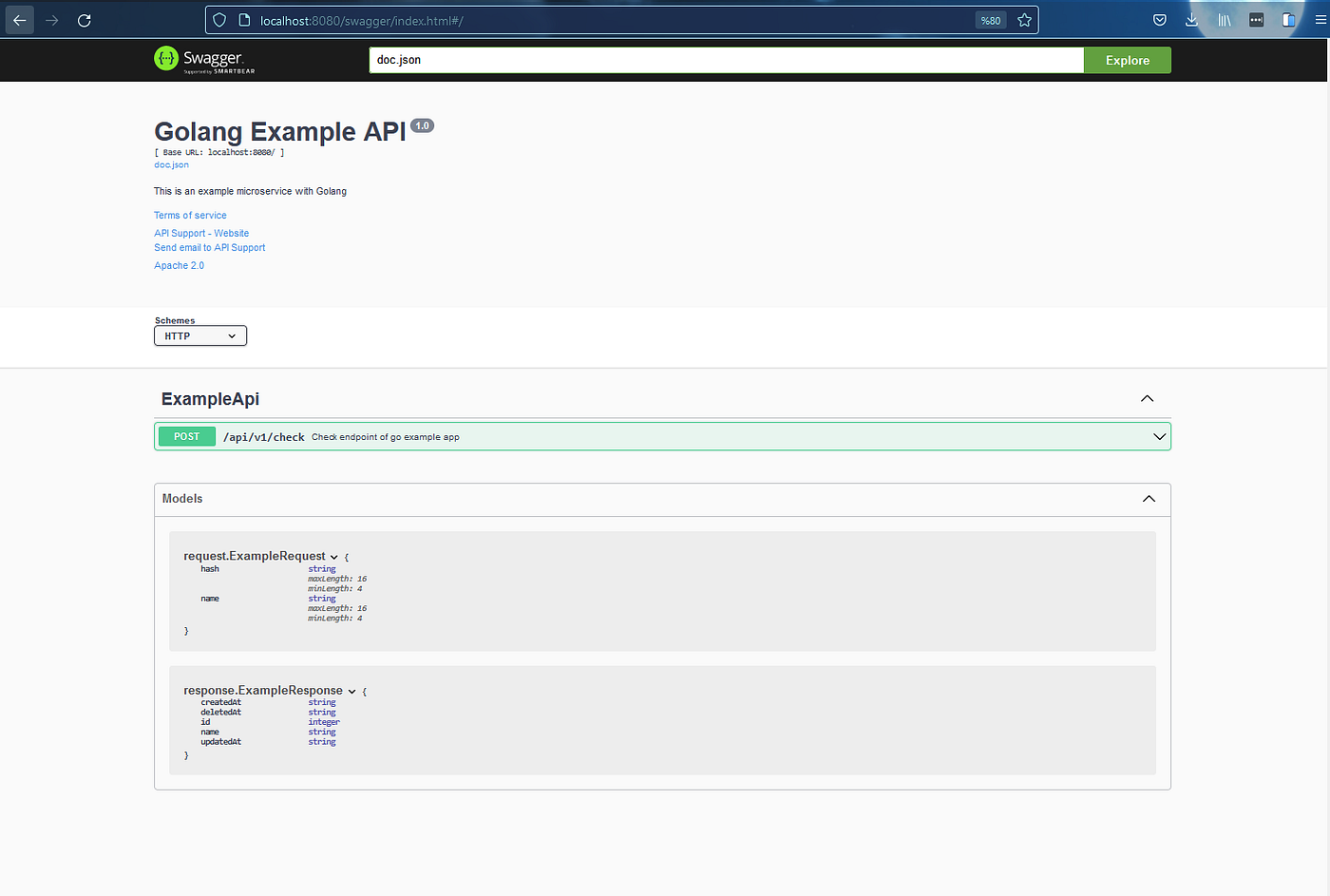Open the Terms of service link
1330x896 pixels.
(x=190, y=216)
